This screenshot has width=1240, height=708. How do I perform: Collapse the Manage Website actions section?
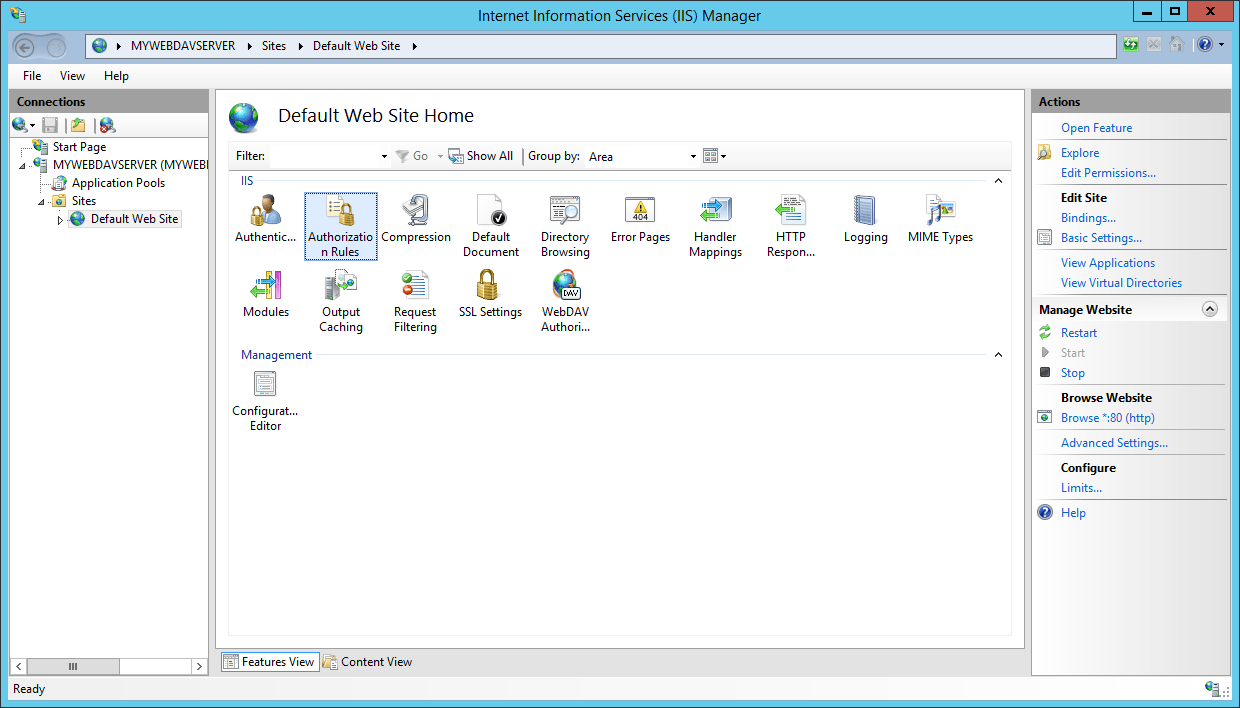point(1210,310)
